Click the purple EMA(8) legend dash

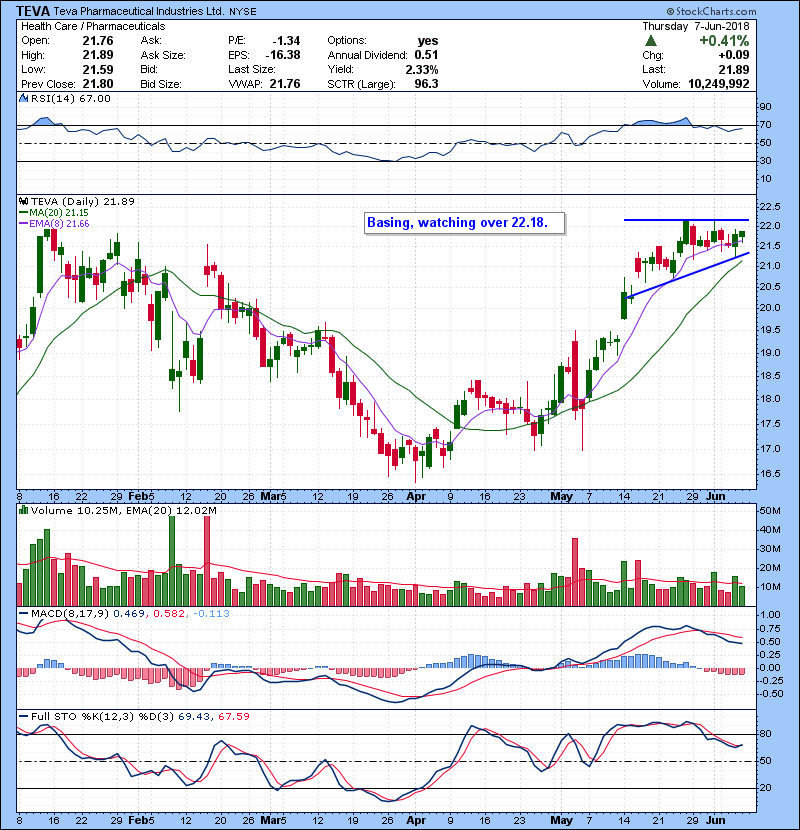click(x=24, y=224)
